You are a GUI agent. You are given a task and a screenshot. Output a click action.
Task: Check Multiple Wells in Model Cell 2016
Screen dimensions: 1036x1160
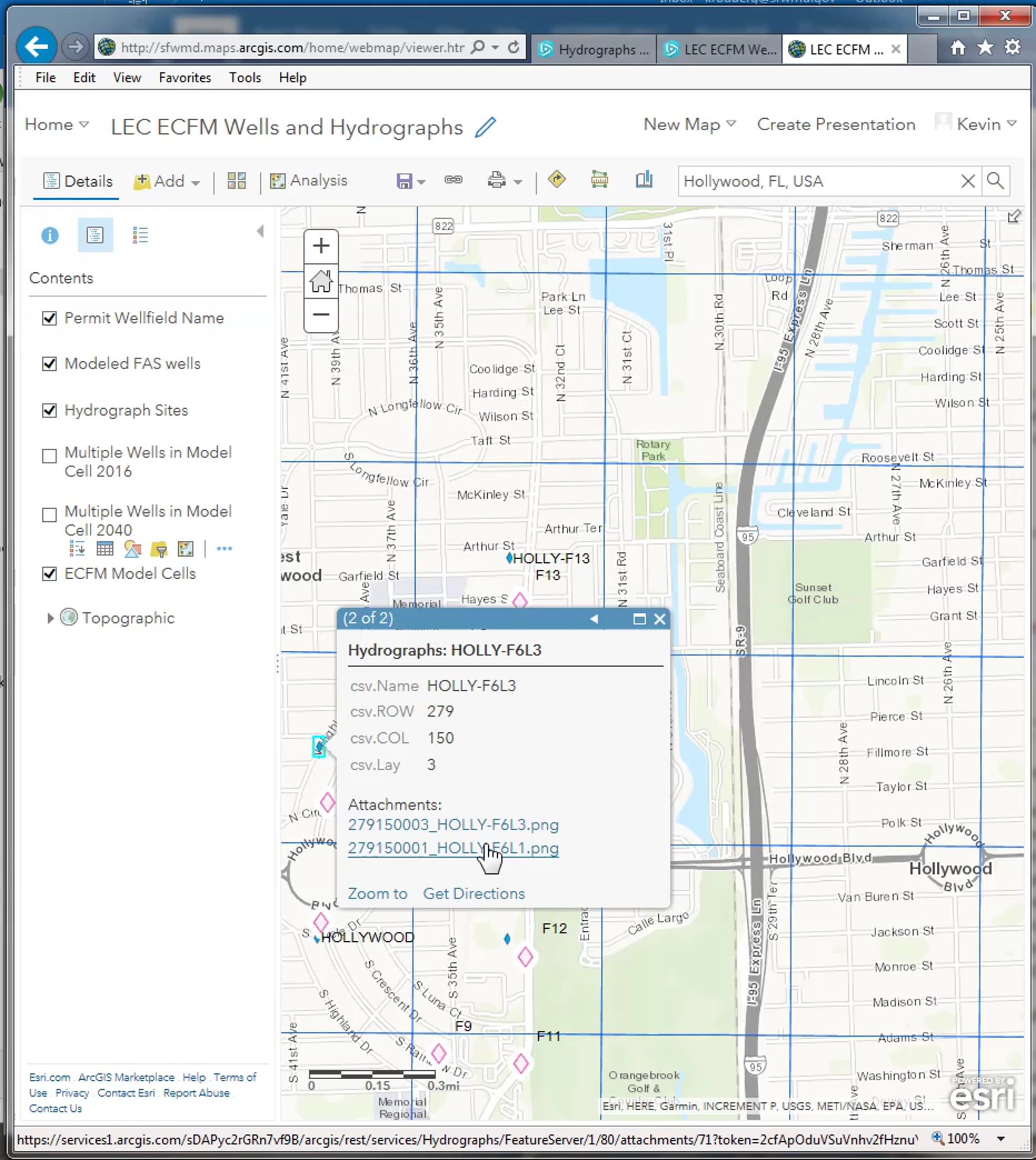click(x=50, y=456)
